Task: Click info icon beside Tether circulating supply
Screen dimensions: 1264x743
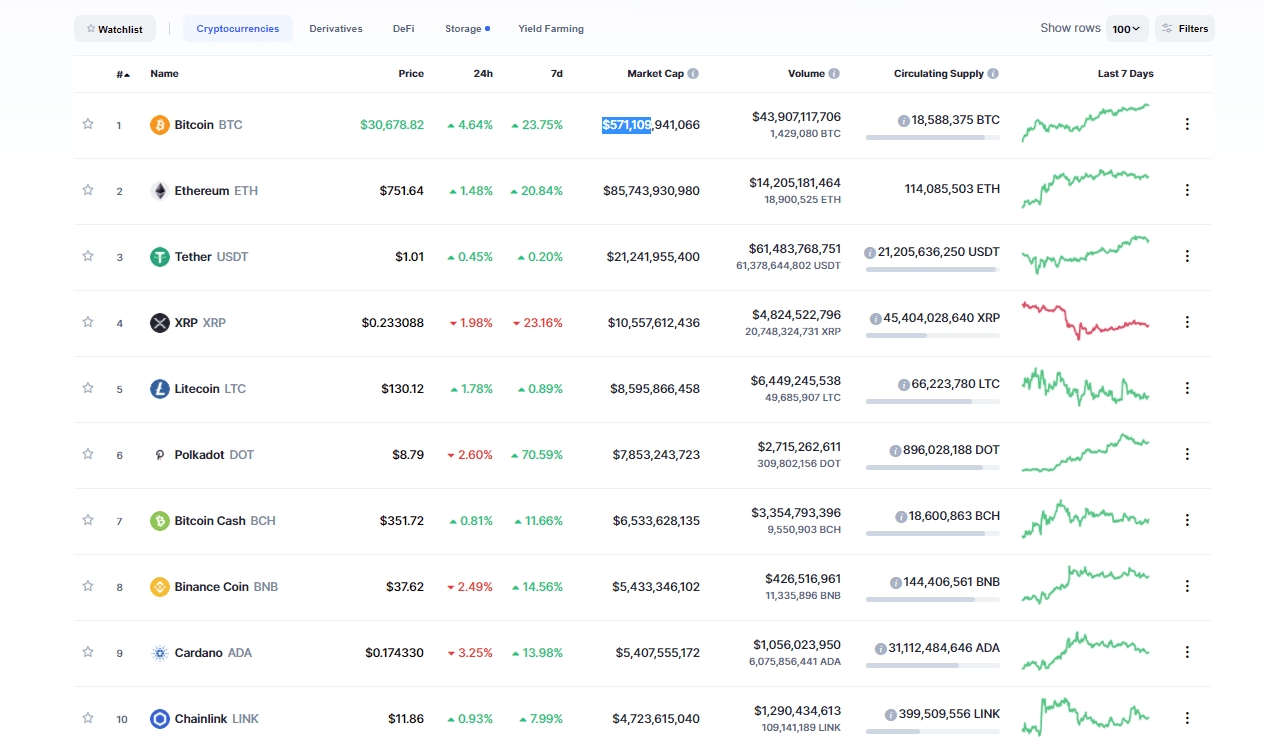Action: pos(870,252)
